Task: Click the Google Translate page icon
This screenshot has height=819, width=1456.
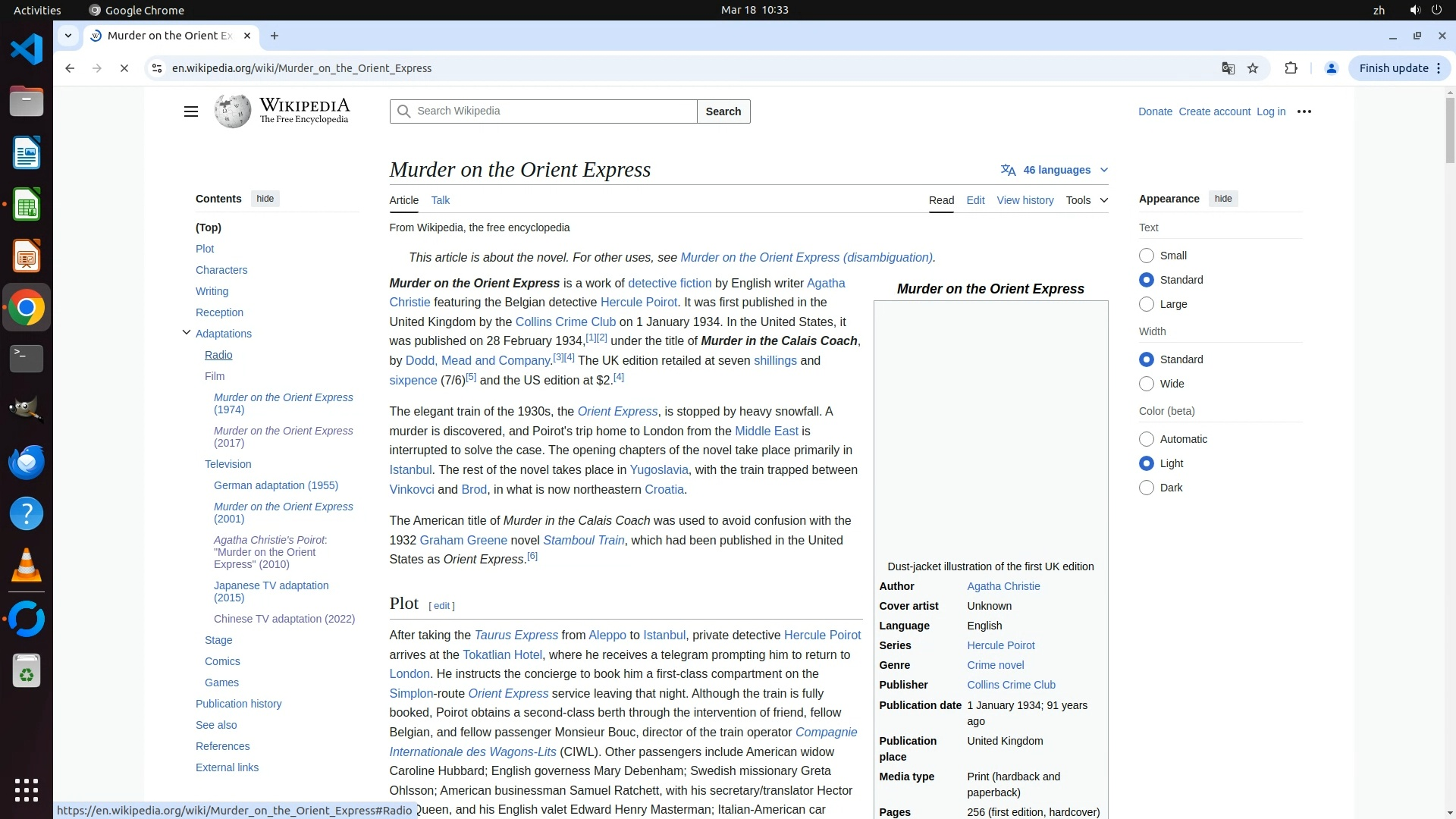Action: coord(1228,68)
